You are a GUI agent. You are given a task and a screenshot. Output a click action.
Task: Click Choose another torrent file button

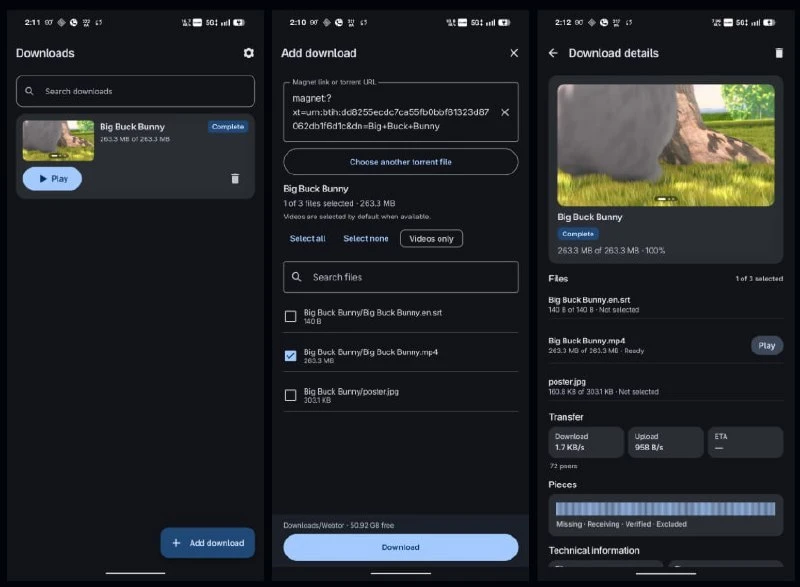click(401, 162)
